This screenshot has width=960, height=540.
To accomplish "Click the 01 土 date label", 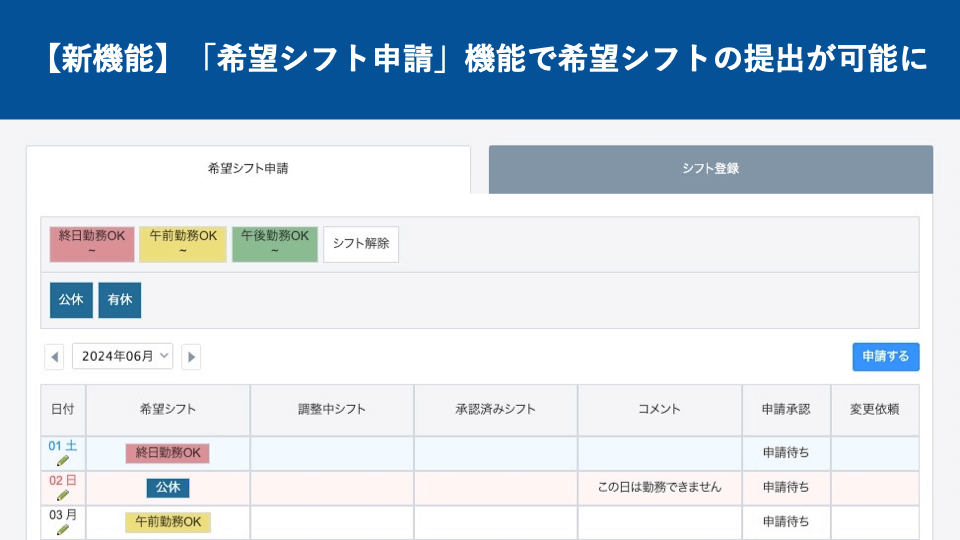I will click(x=62, y=446).
